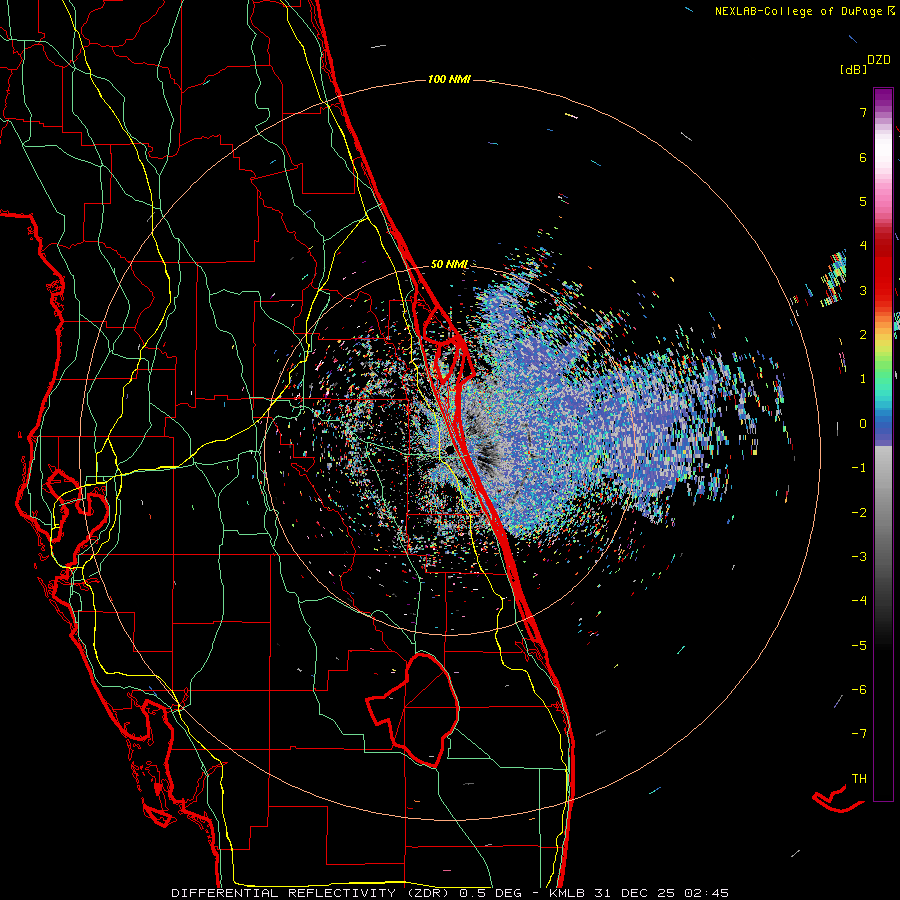Click the -5 value on the color scale
This screenshot has height=900, width=900.
coord(859,646)
